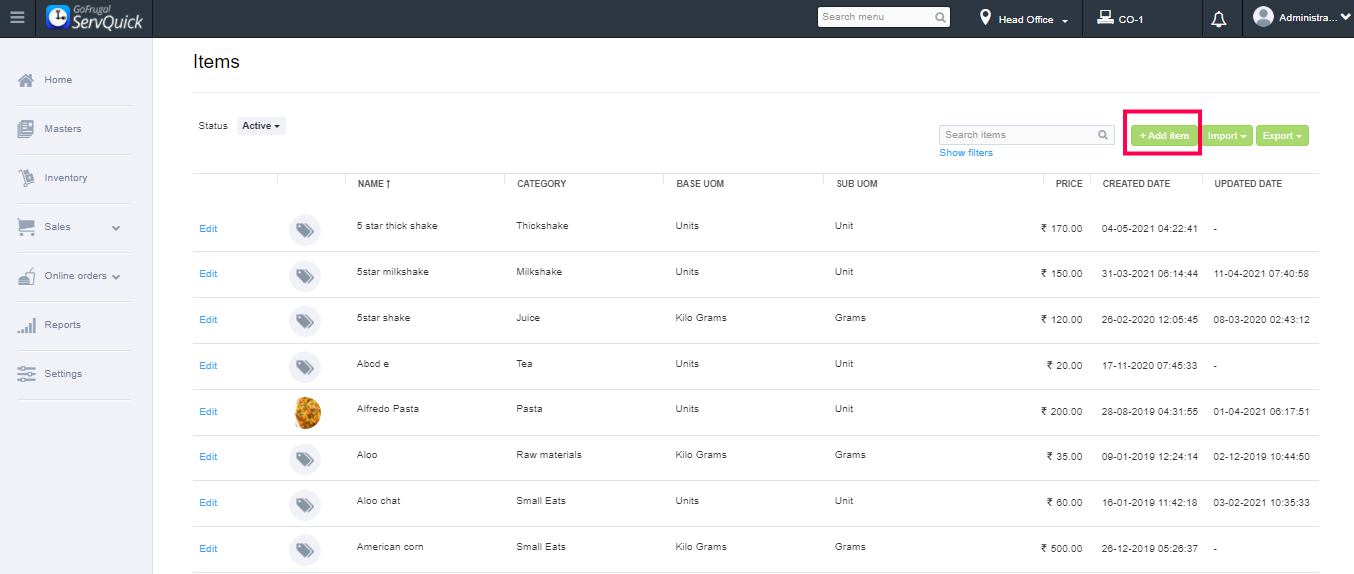Click the Search items magnifier icon
The image size is (1354, 574).
(1103, 135)
